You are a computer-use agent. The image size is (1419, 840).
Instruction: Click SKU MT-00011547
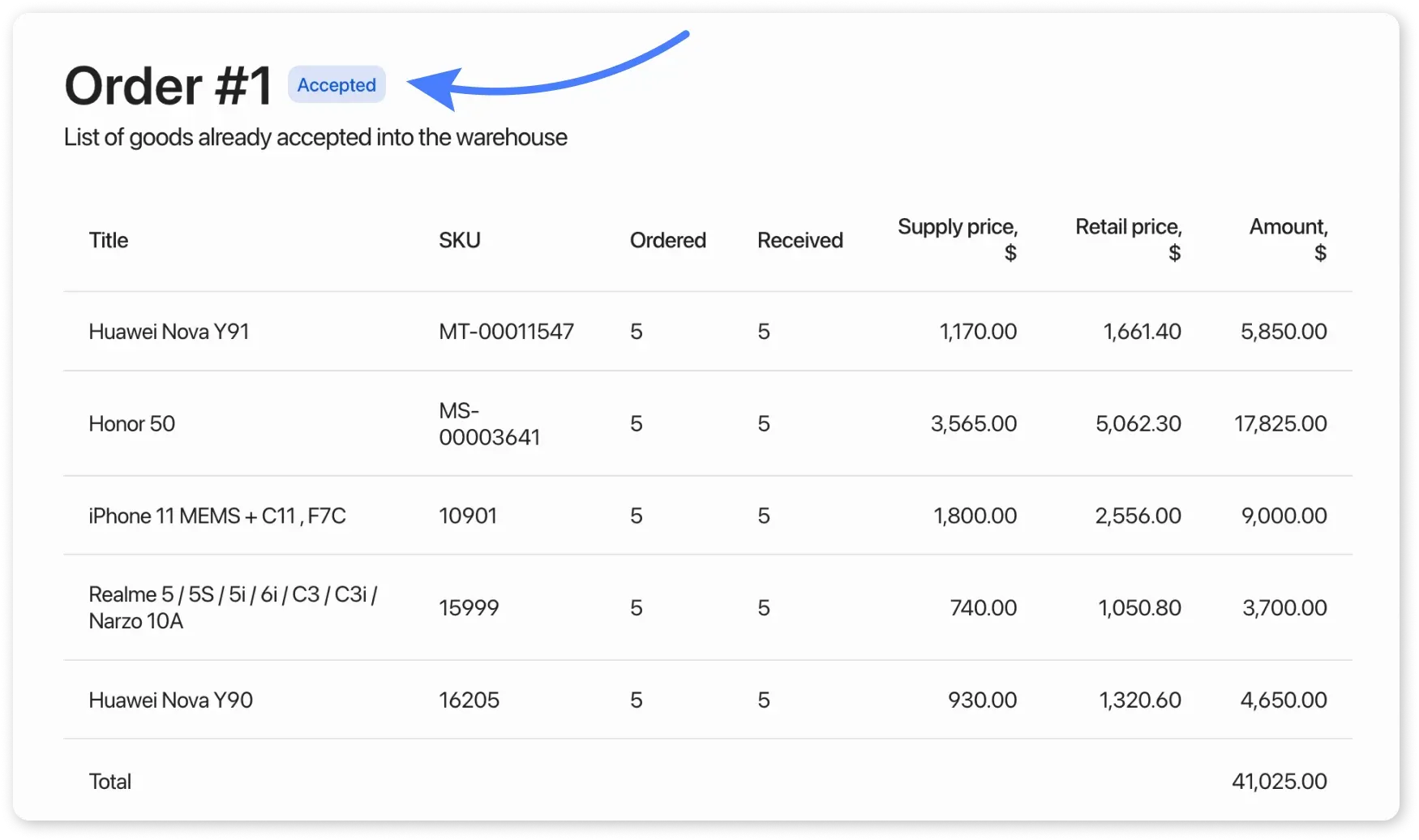tap(506, 332)
